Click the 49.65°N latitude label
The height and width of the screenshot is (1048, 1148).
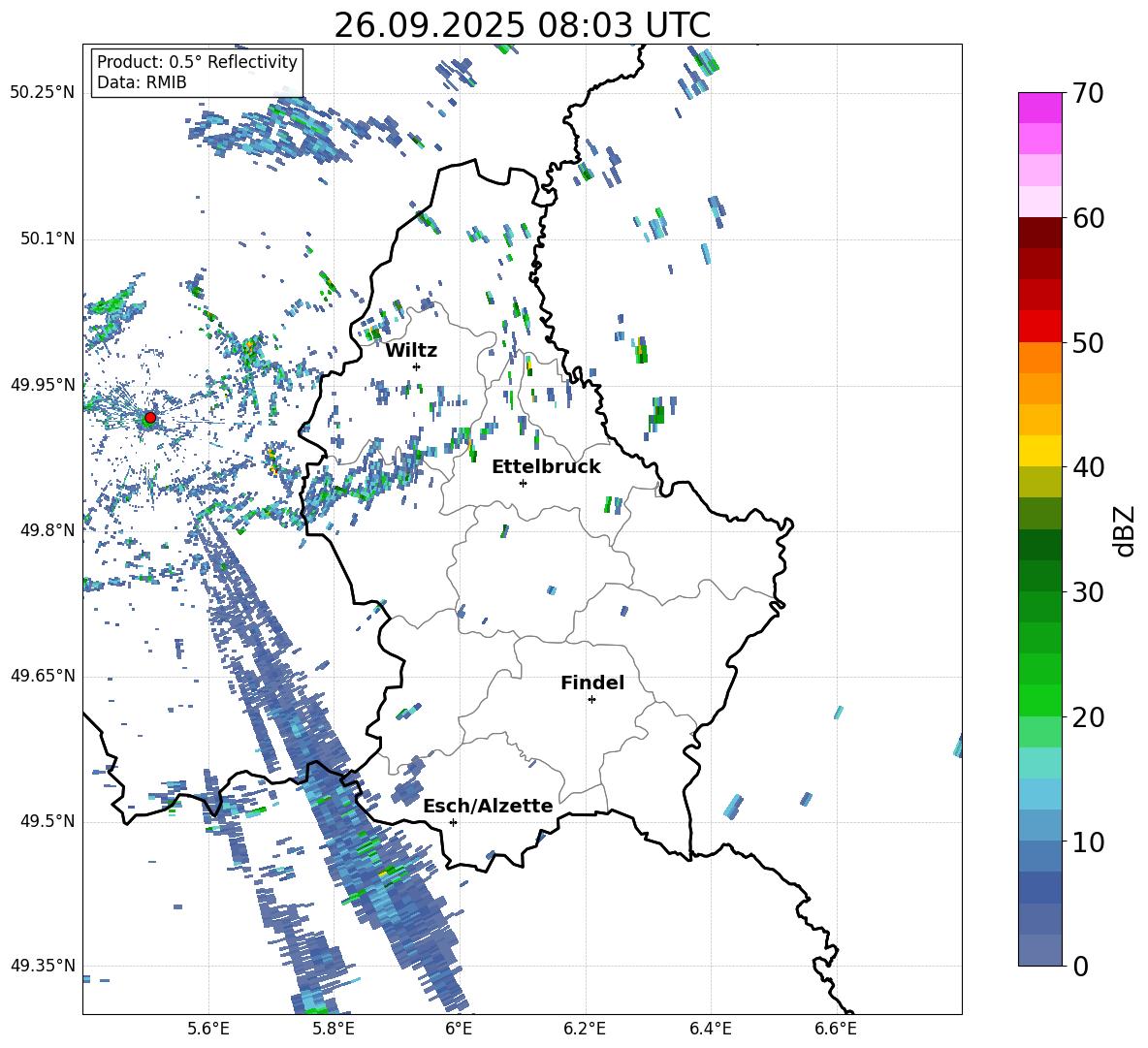[x=43, y=675]
